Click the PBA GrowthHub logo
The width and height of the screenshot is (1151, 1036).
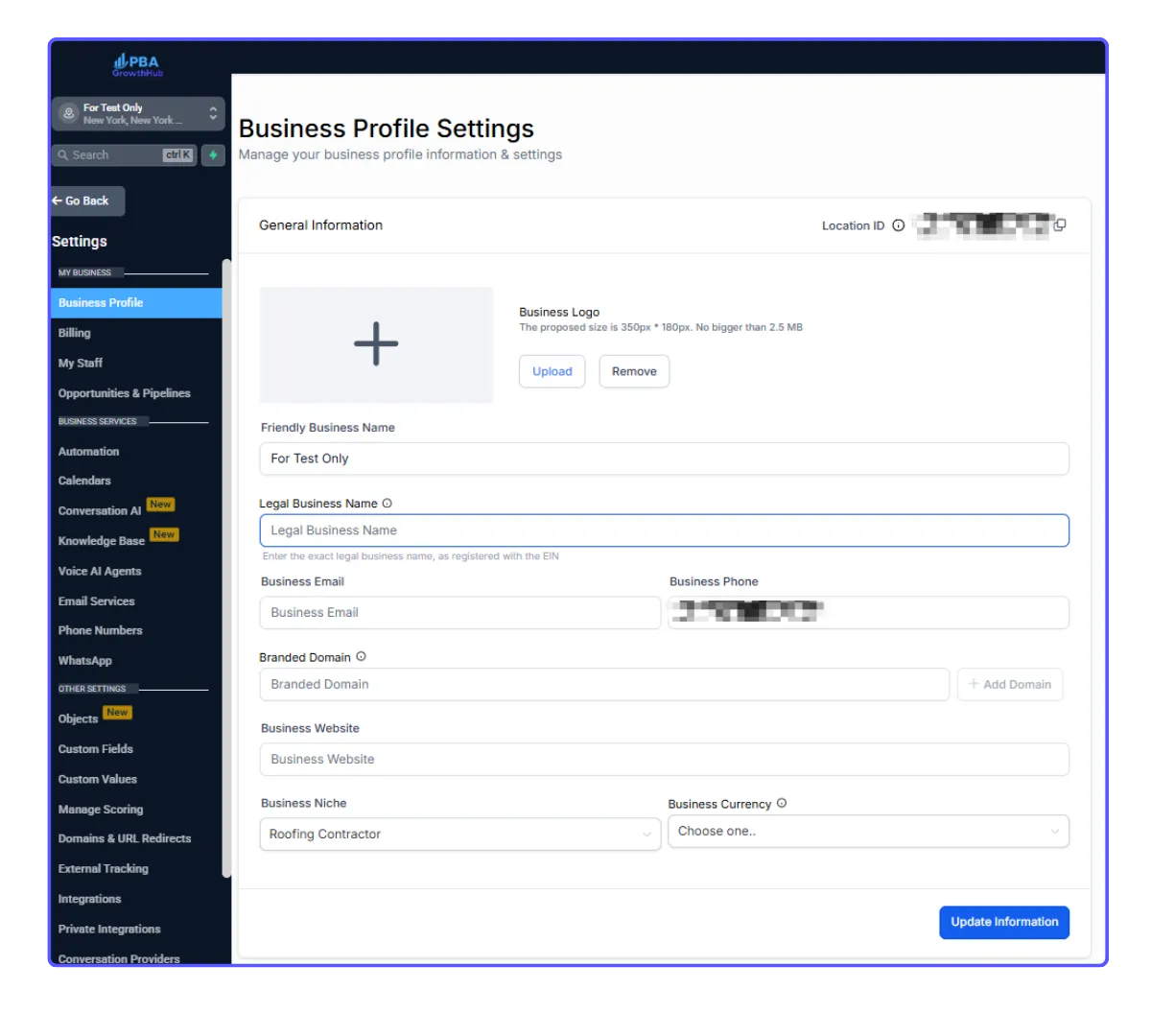click(x=138, y=64)
